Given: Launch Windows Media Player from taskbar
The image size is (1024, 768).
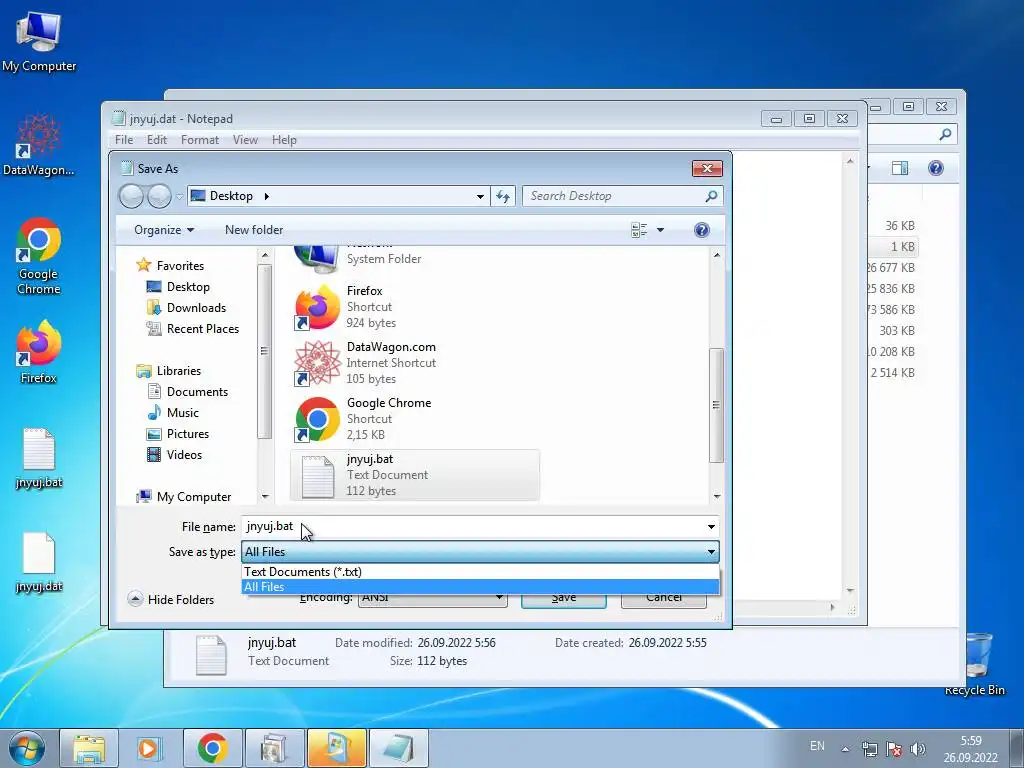Looking at the screenshot, I should click(x=148, y=748).
